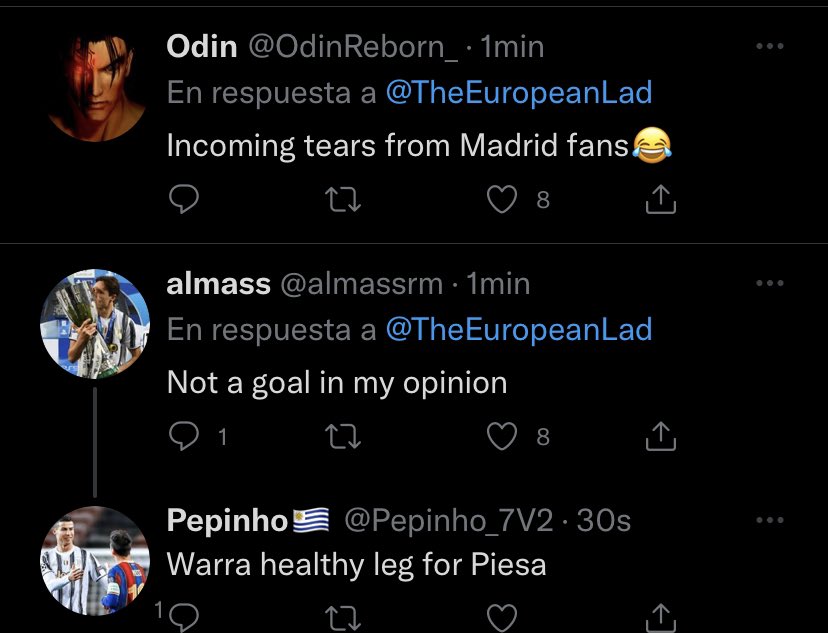Screen dimensions: 828x633
Task: Retweet almass's Not a goal tweet
Action: (x=343, y=437)
